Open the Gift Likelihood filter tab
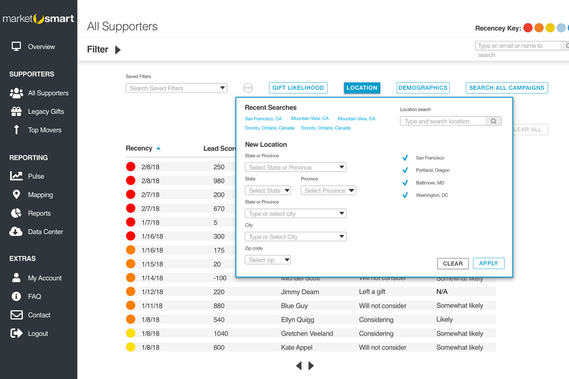569x379 pixels. coord(298,88)
